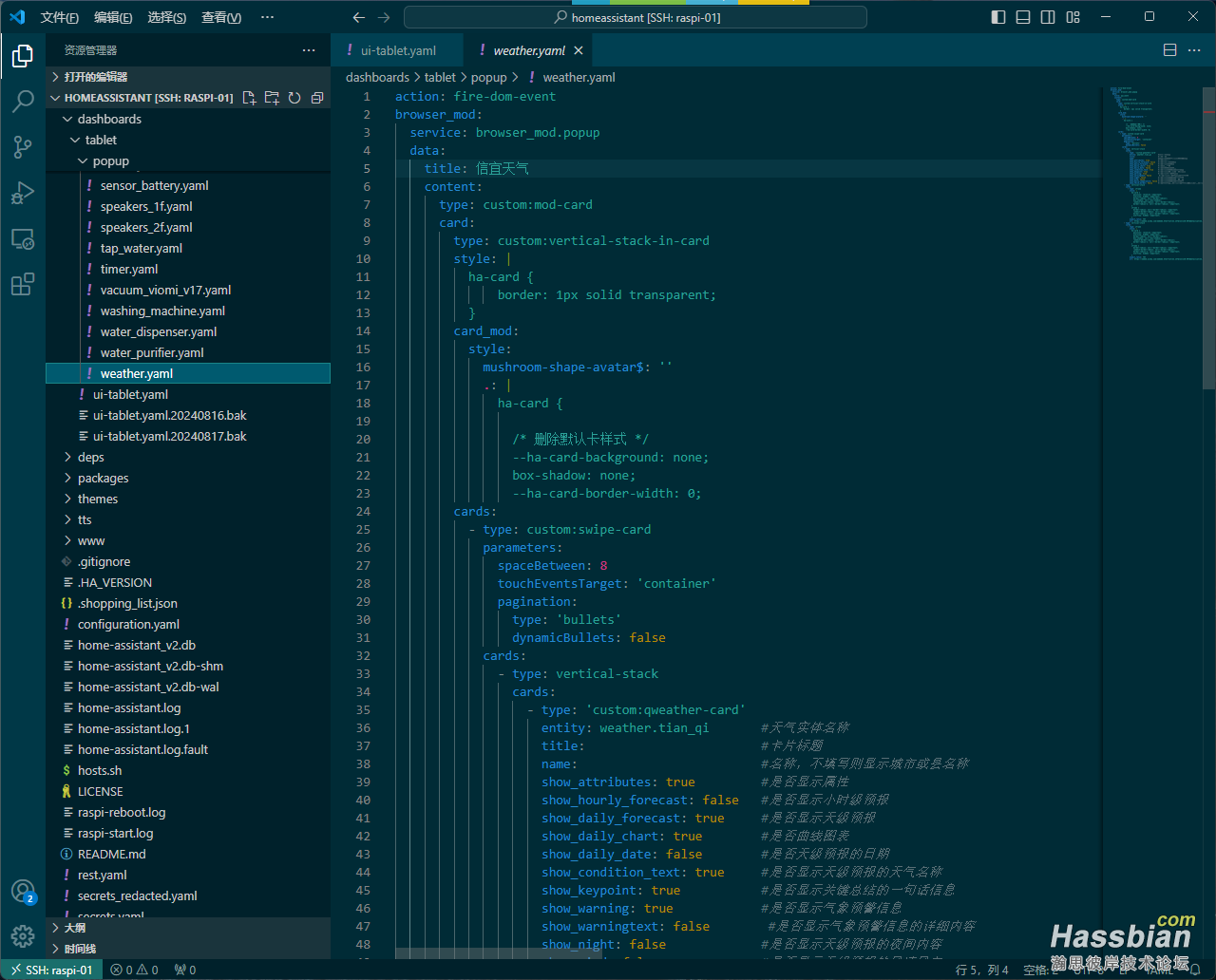Expand the themes folder

point(188,499)
